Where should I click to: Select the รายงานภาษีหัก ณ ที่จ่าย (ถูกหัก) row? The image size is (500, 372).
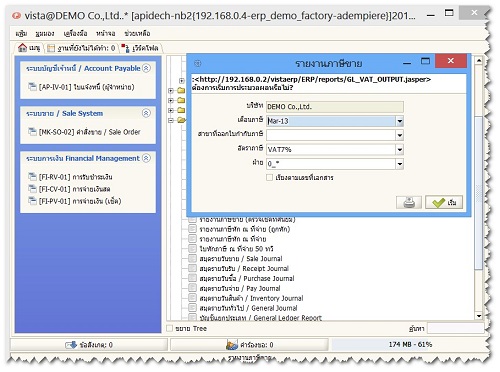(245, 229)
